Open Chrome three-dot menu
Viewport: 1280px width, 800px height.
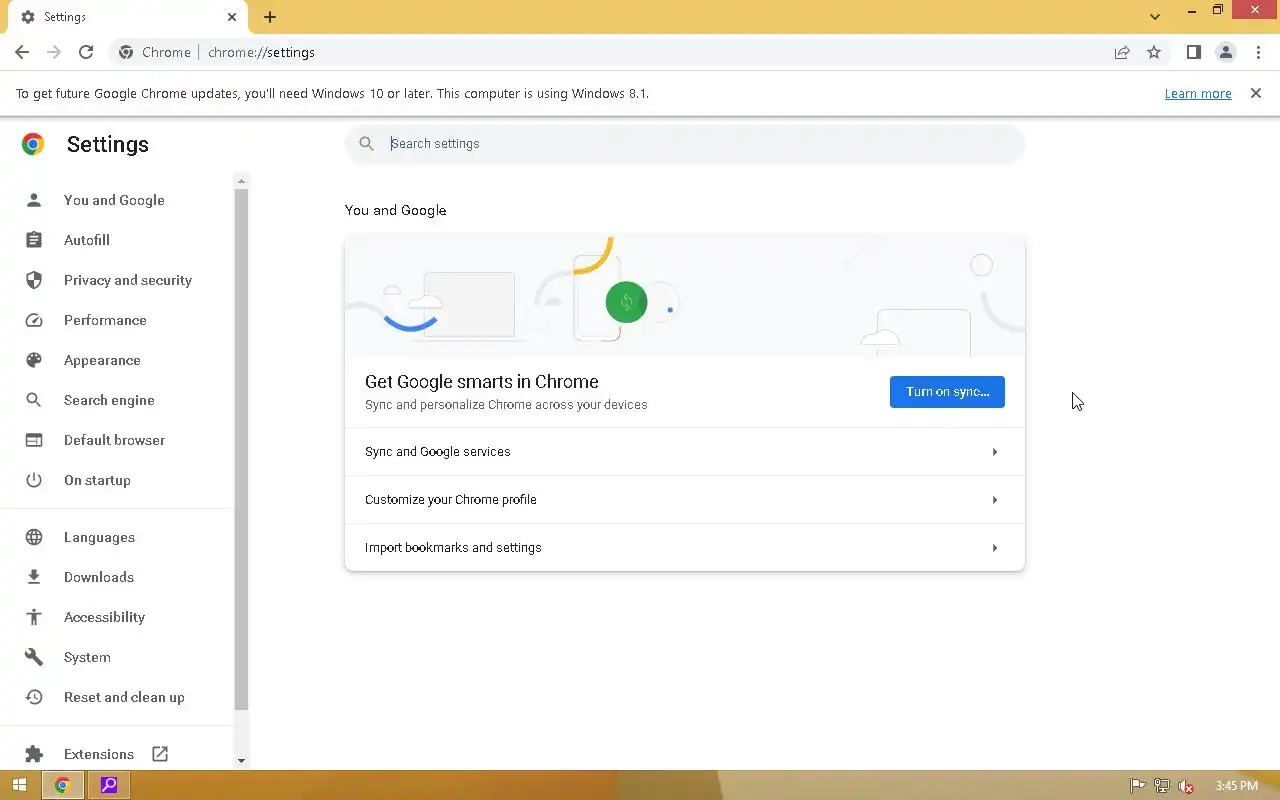(x=1258, y=52)
